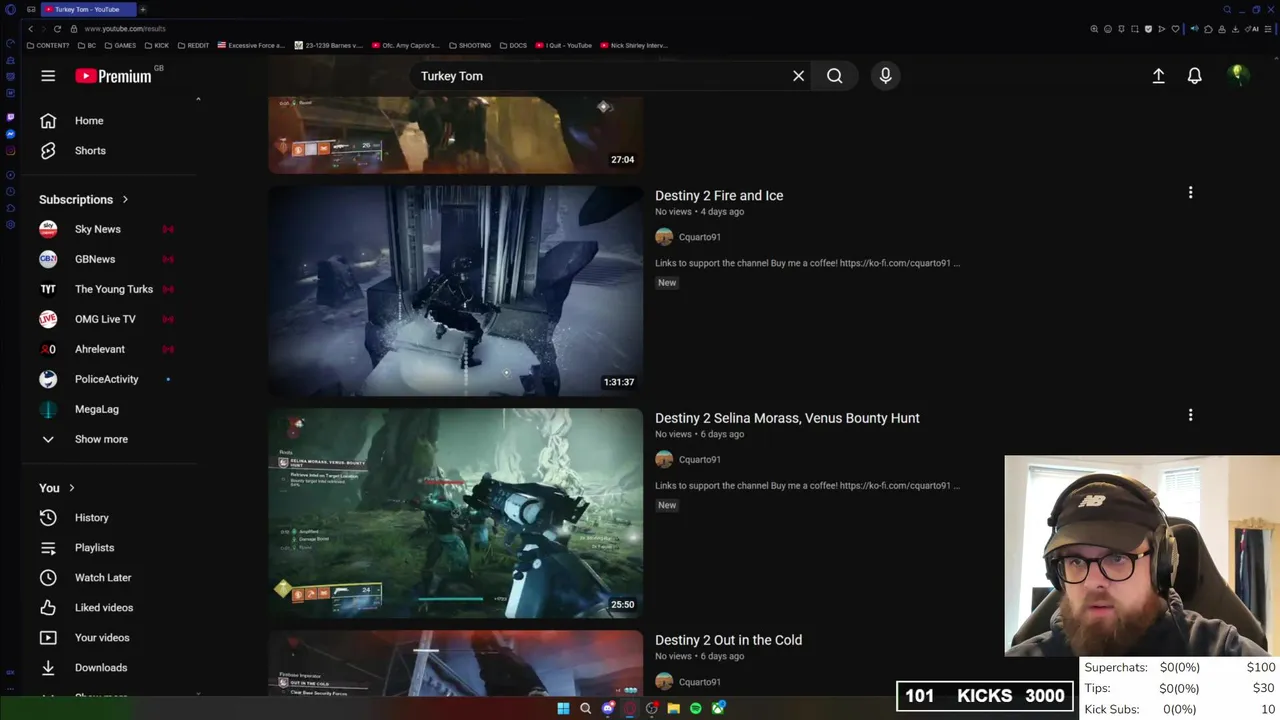Open GAMES bookmarks folder
The width and height of the screenshot is (1280, 720).
coord(120,45)
